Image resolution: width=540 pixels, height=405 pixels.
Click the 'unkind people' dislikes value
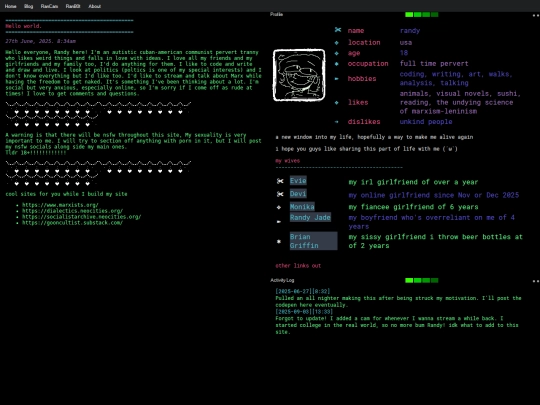pyautogui.click(x=426, y=122)
